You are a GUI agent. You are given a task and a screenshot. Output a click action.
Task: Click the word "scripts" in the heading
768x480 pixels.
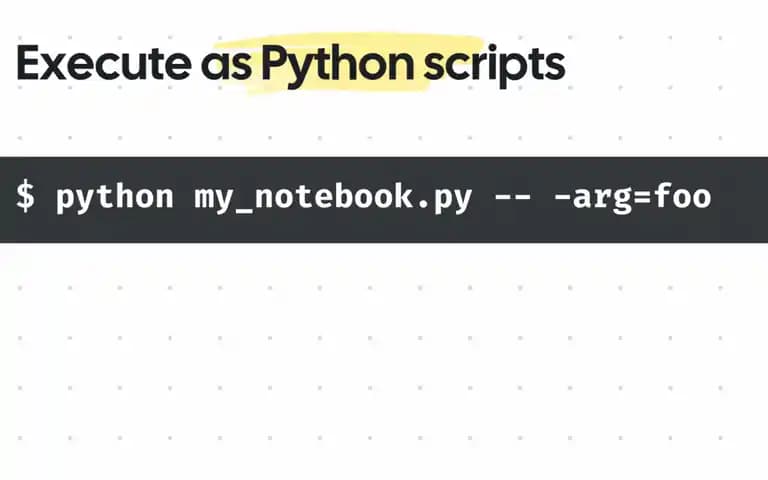point(494,66)
